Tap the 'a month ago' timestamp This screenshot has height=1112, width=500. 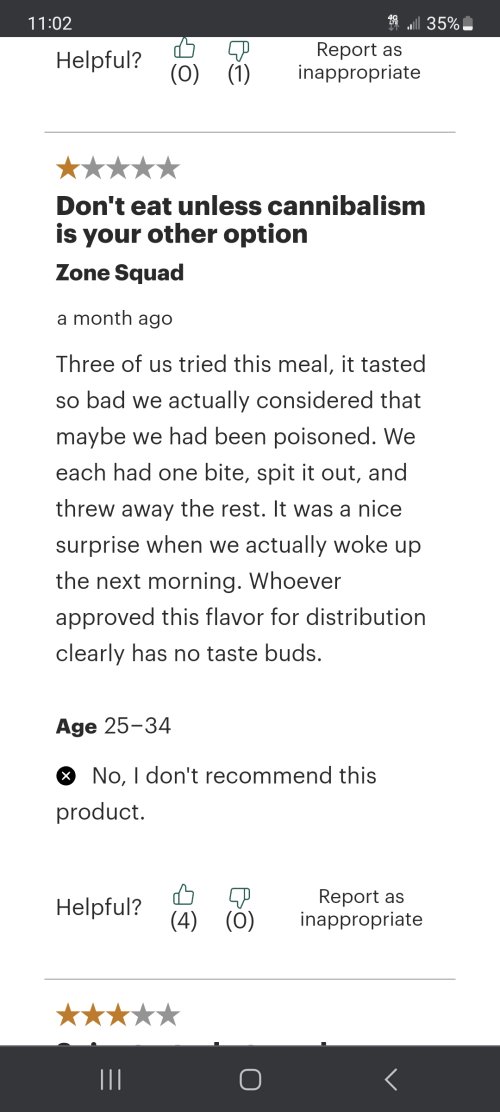(114, 318)
